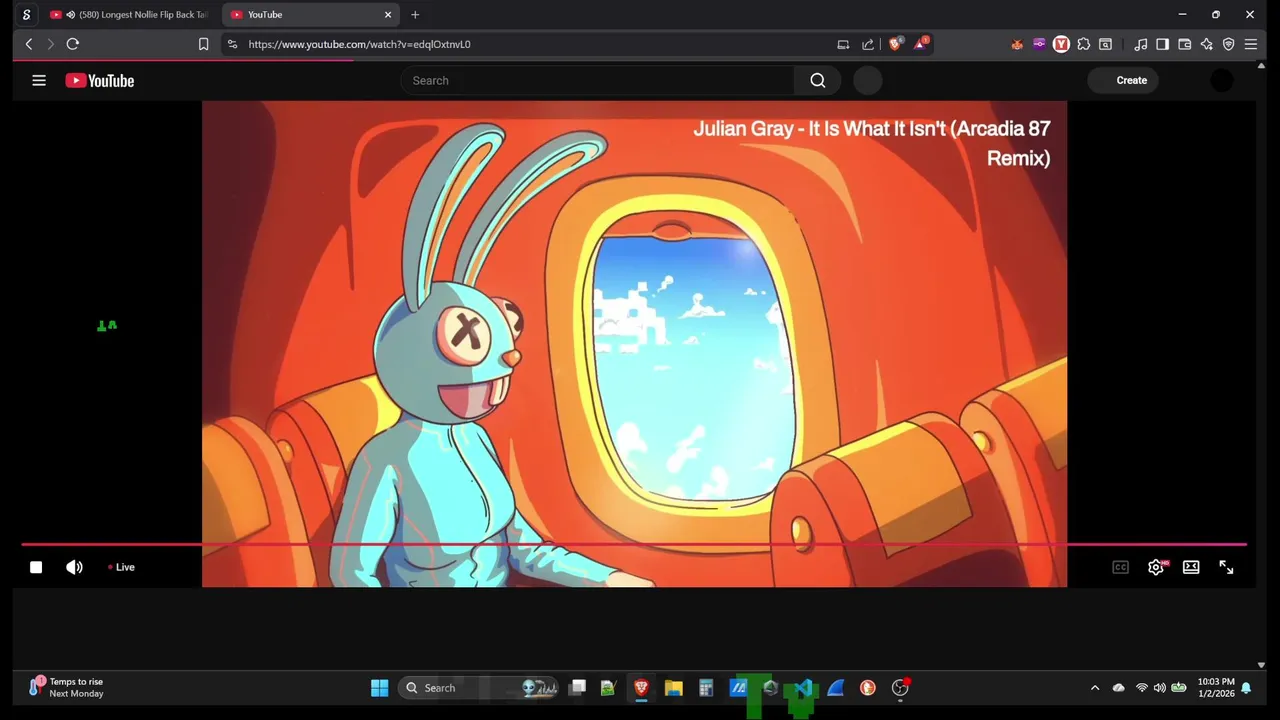Open the DuckDuckGo browser on the taskbar

point(868,687)
